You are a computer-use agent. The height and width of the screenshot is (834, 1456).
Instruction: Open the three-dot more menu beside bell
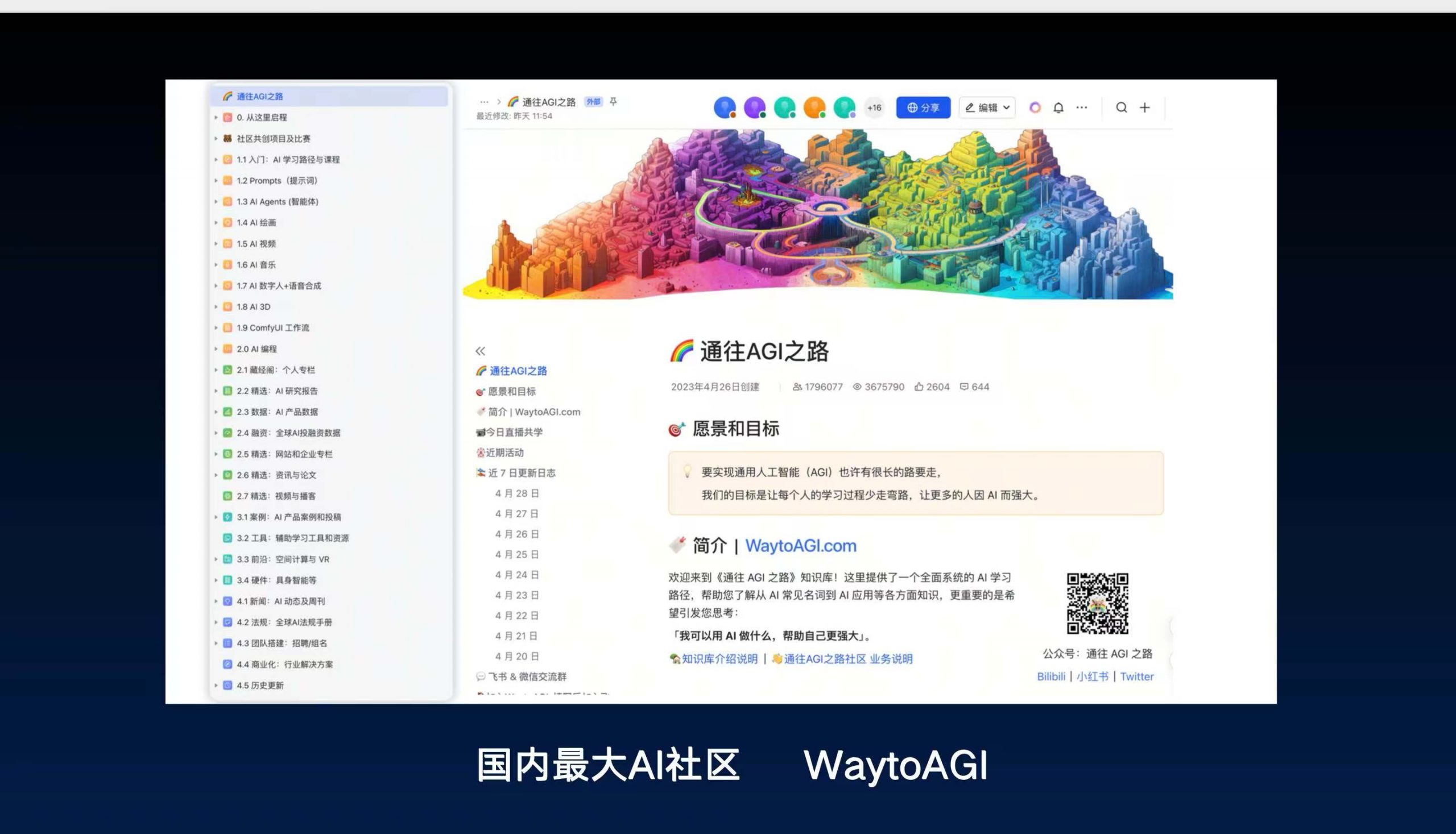coord(1081,107)
